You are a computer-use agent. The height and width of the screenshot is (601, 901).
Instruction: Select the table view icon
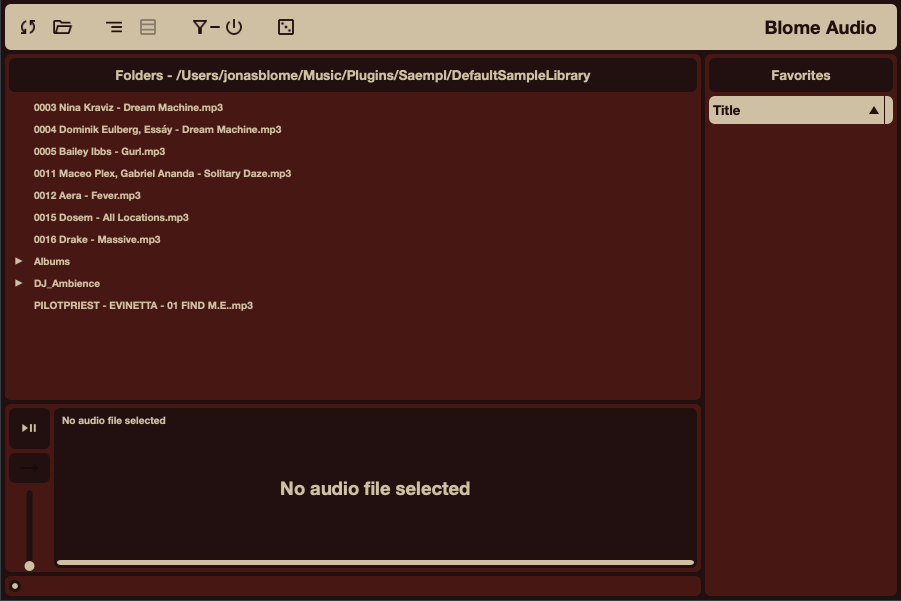point(148,27)
